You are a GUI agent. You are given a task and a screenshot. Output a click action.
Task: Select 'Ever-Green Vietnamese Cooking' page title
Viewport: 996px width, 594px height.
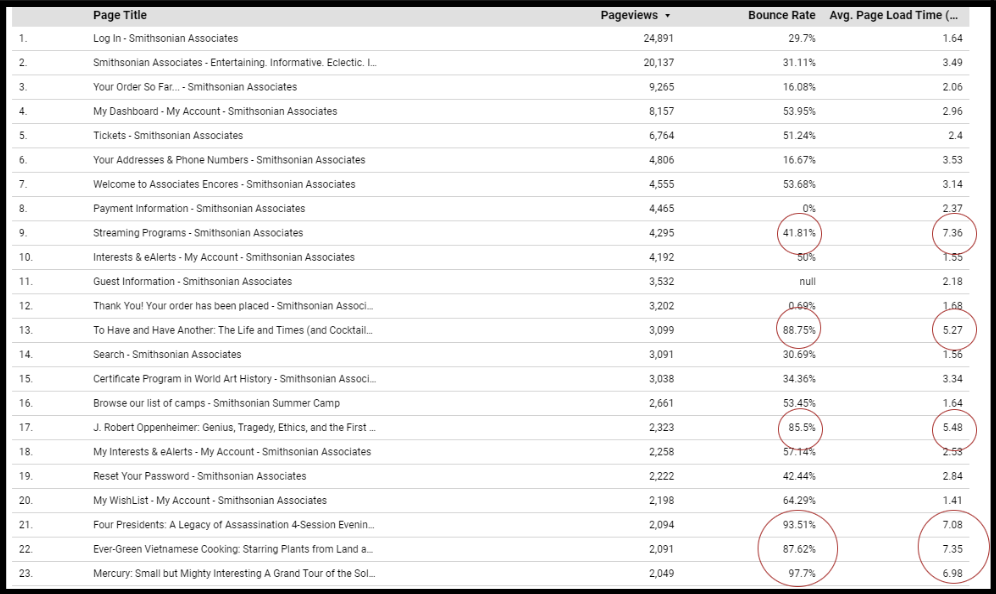pos(232,549)
